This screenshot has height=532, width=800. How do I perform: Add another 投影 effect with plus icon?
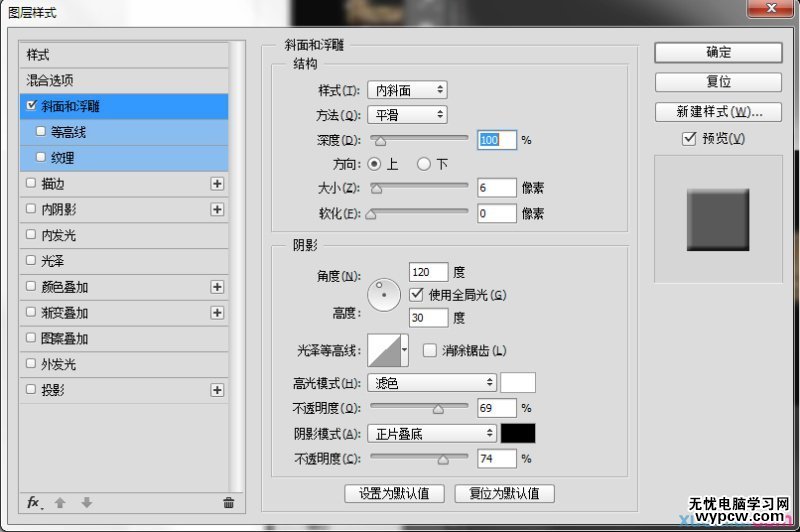click(x=217, y=390)
